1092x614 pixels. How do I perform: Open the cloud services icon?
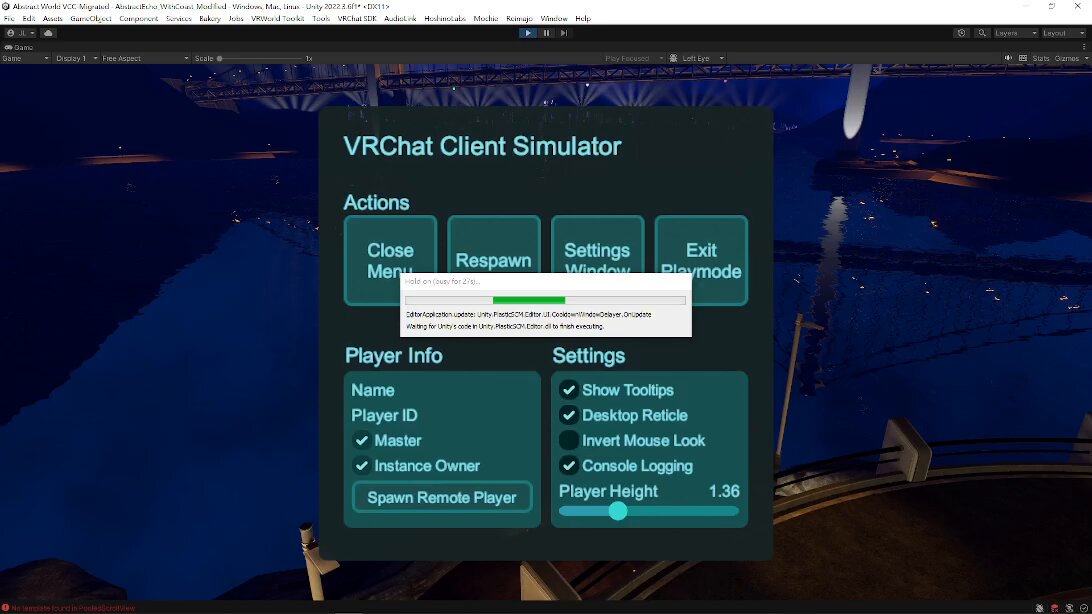point(48,33)
